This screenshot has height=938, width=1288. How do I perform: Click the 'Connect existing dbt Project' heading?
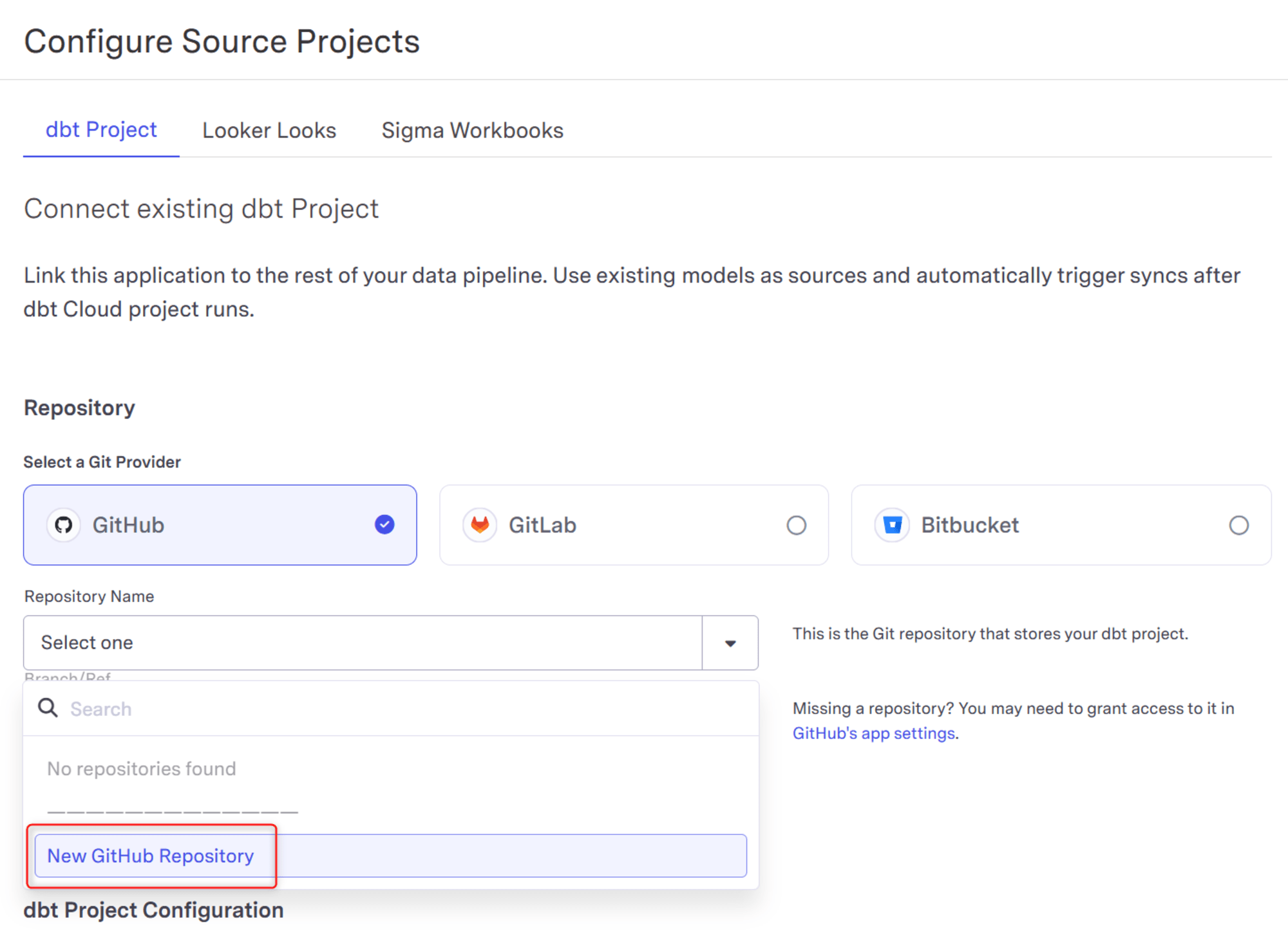(201, 209)
